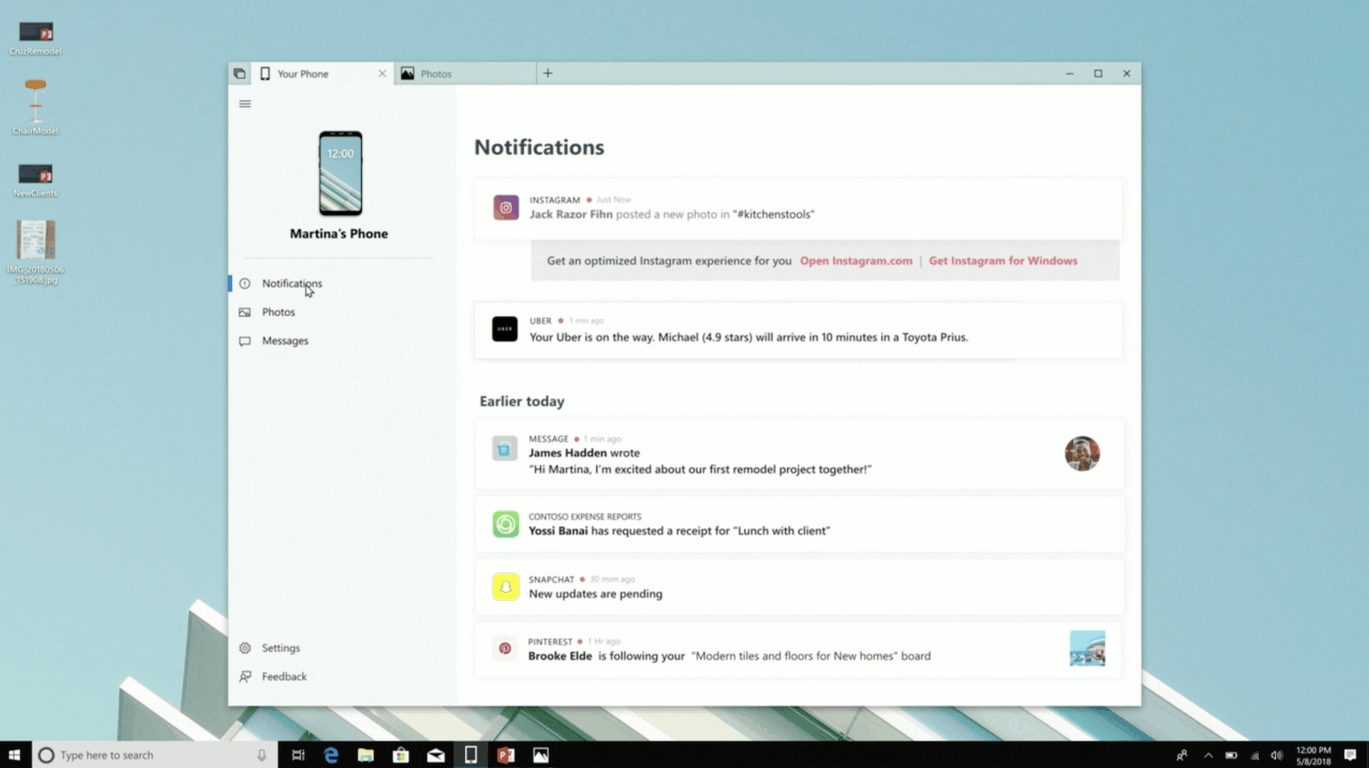The height and width of the screenshot is (768, 1369).
Task: Click the Messages chat bubble icon
Action: (245, 341)
